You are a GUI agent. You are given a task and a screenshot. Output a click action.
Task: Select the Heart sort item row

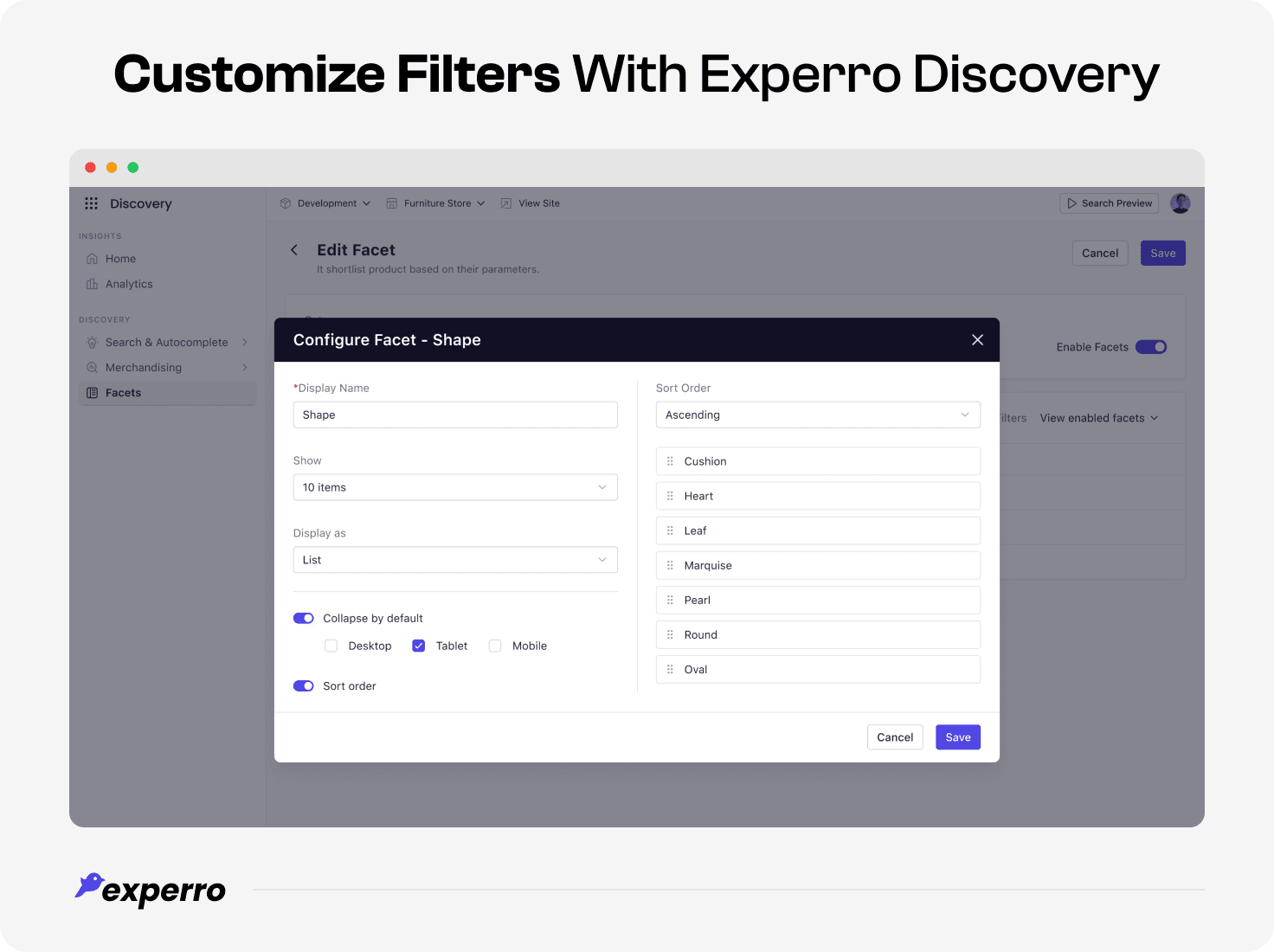[x=818, y=496]
